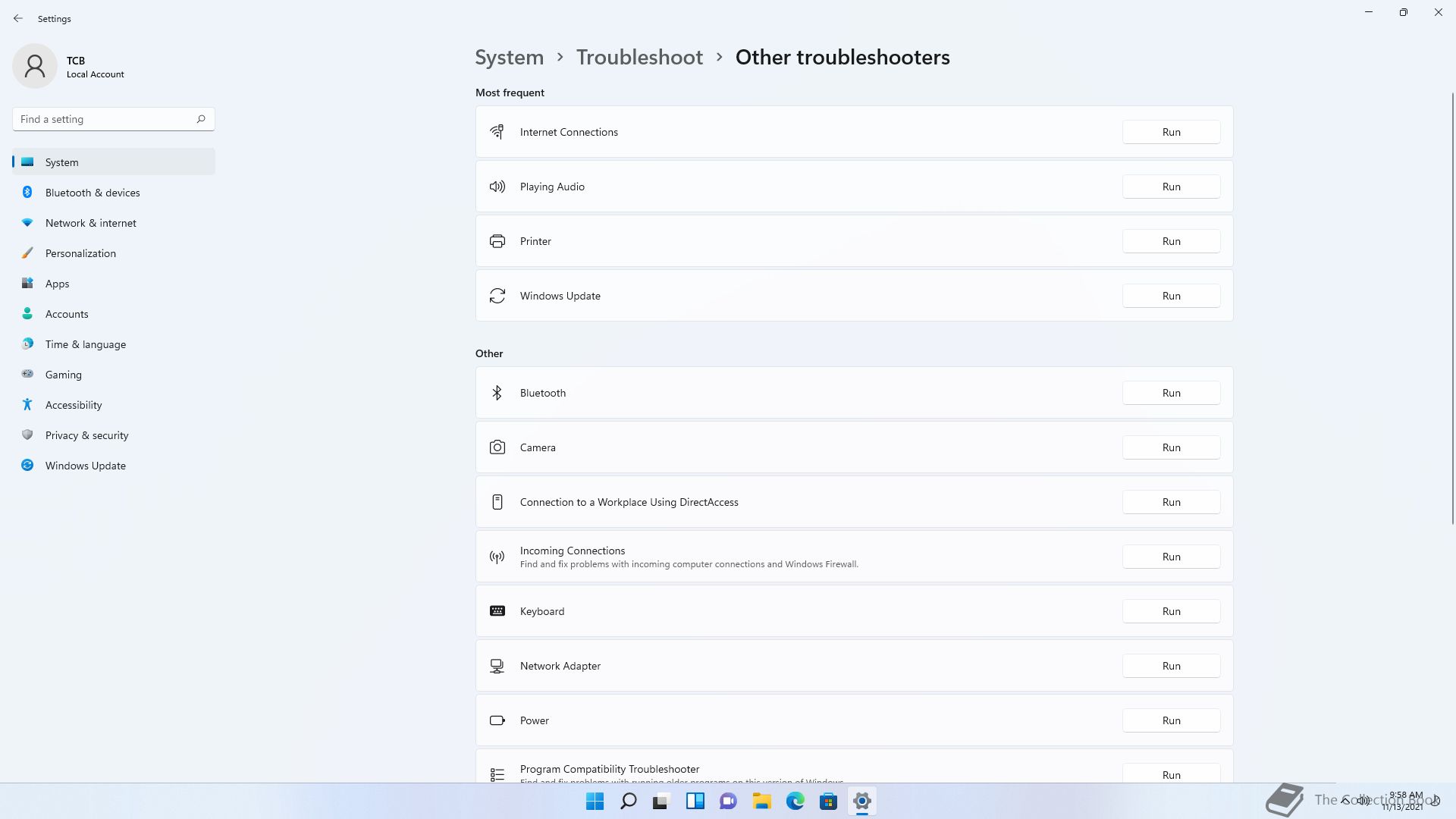Click the DirectAccess workplace connection icon
The height and width of the screenshot is (819, 1456).
(x=497, y=502)
